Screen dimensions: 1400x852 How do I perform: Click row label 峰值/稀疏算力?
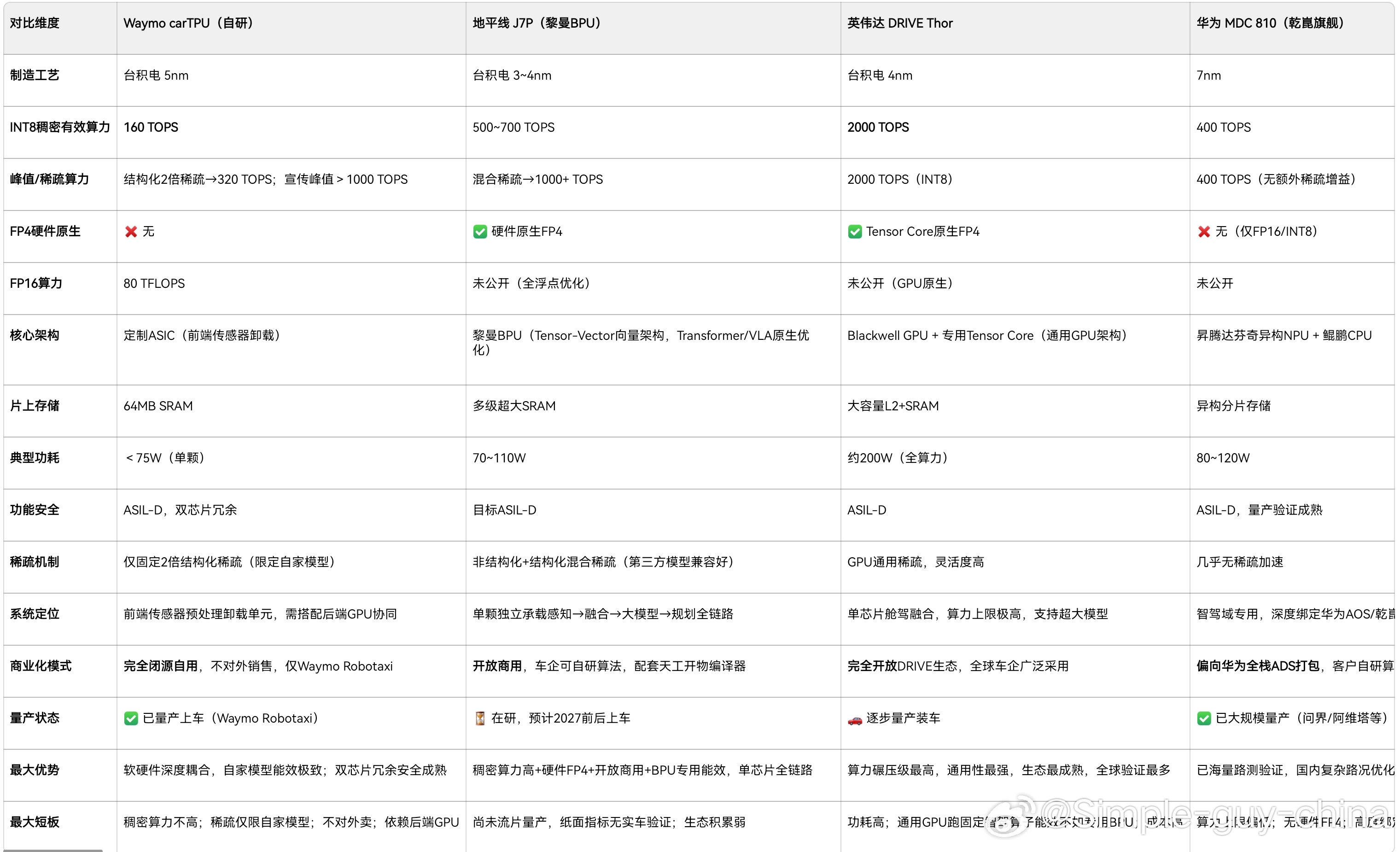point(49,179)
